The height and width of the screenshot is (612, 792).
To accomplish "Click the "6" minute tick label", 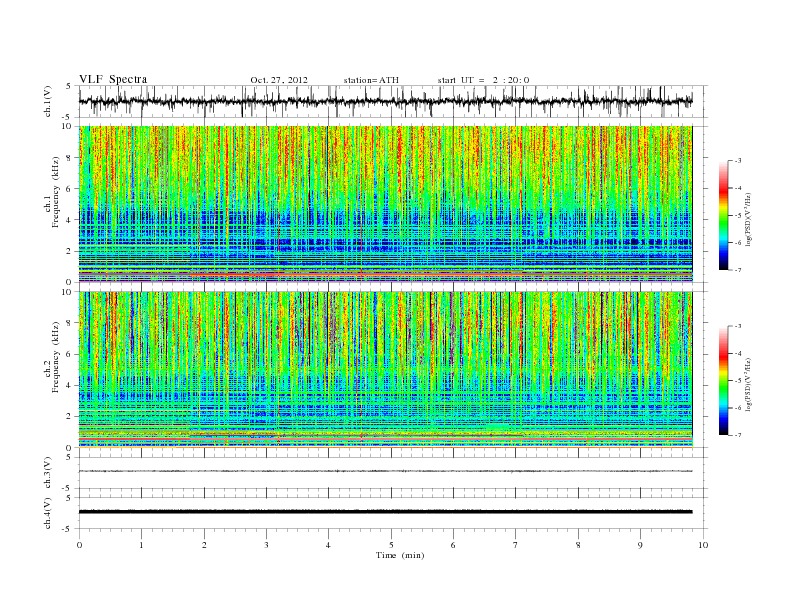I will (x=453, y=545).
